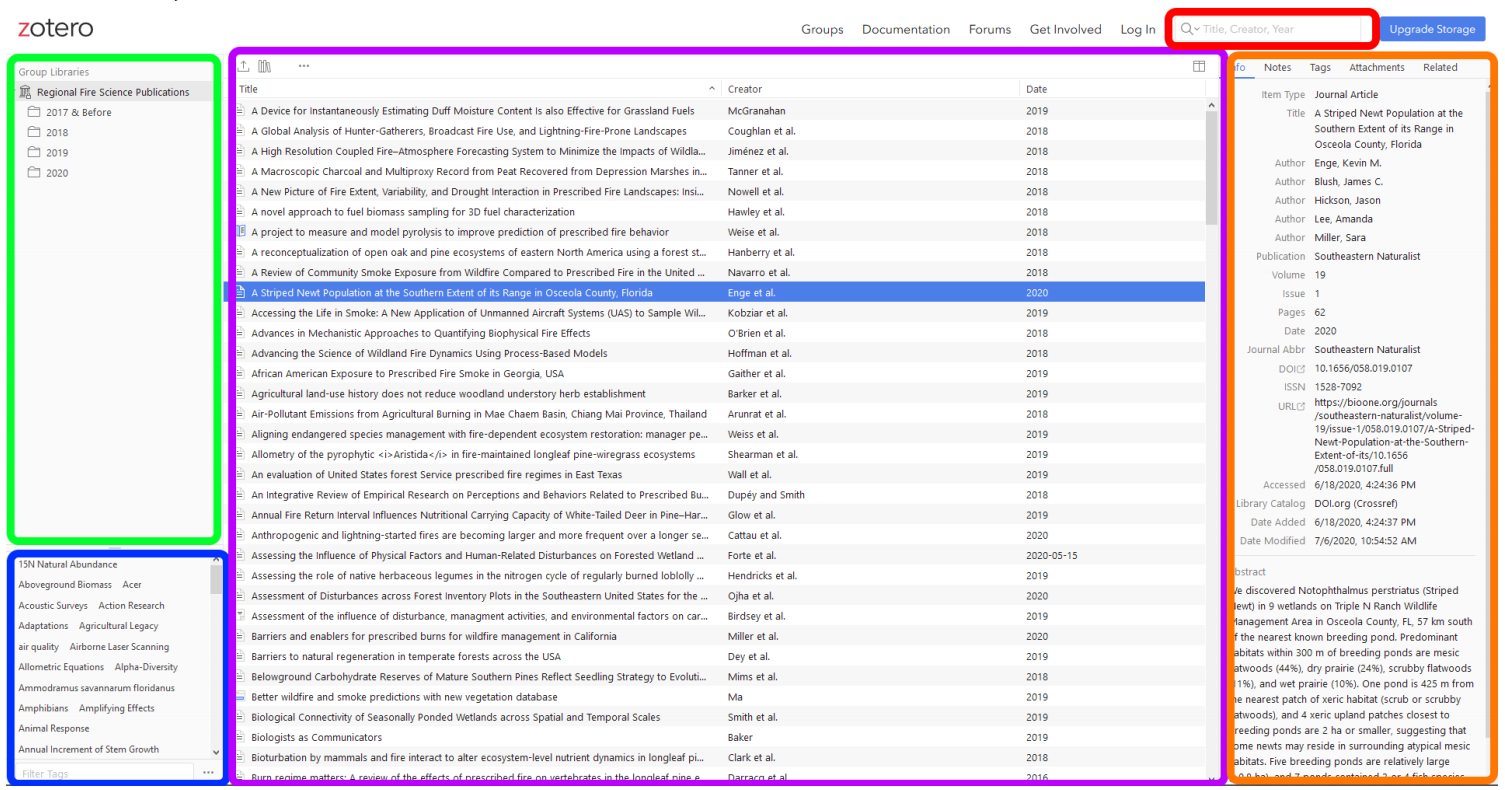The image size is (1505, 790).
Task: Open the Attachments tab
Action: [x=1376, y=68]
